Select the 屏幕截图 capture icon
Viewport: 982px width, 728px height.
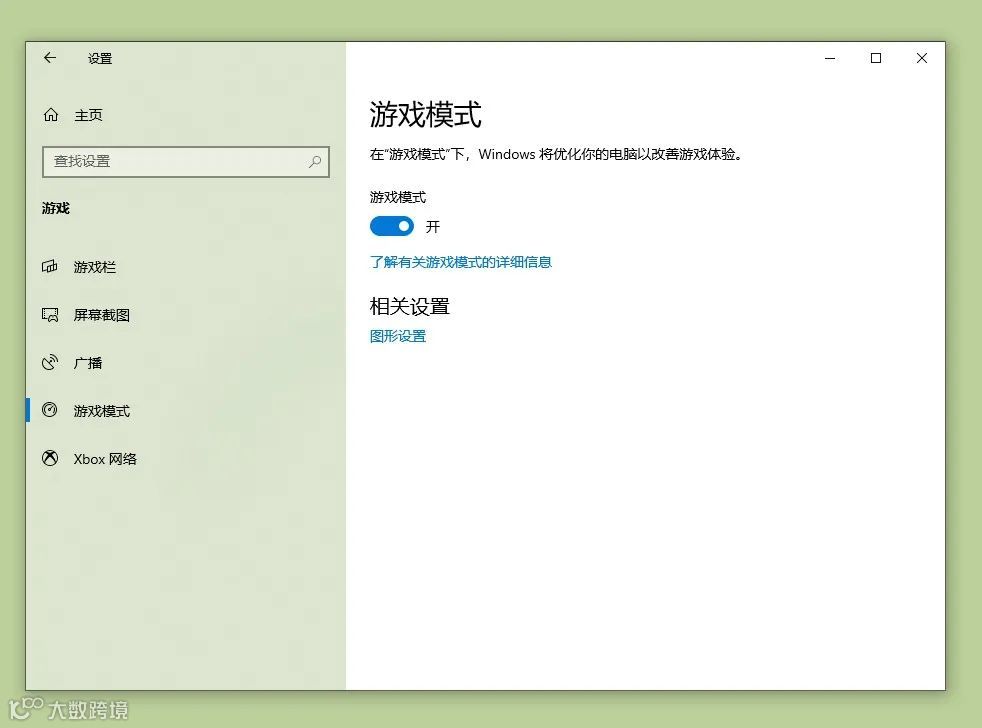tap(49, 315)
